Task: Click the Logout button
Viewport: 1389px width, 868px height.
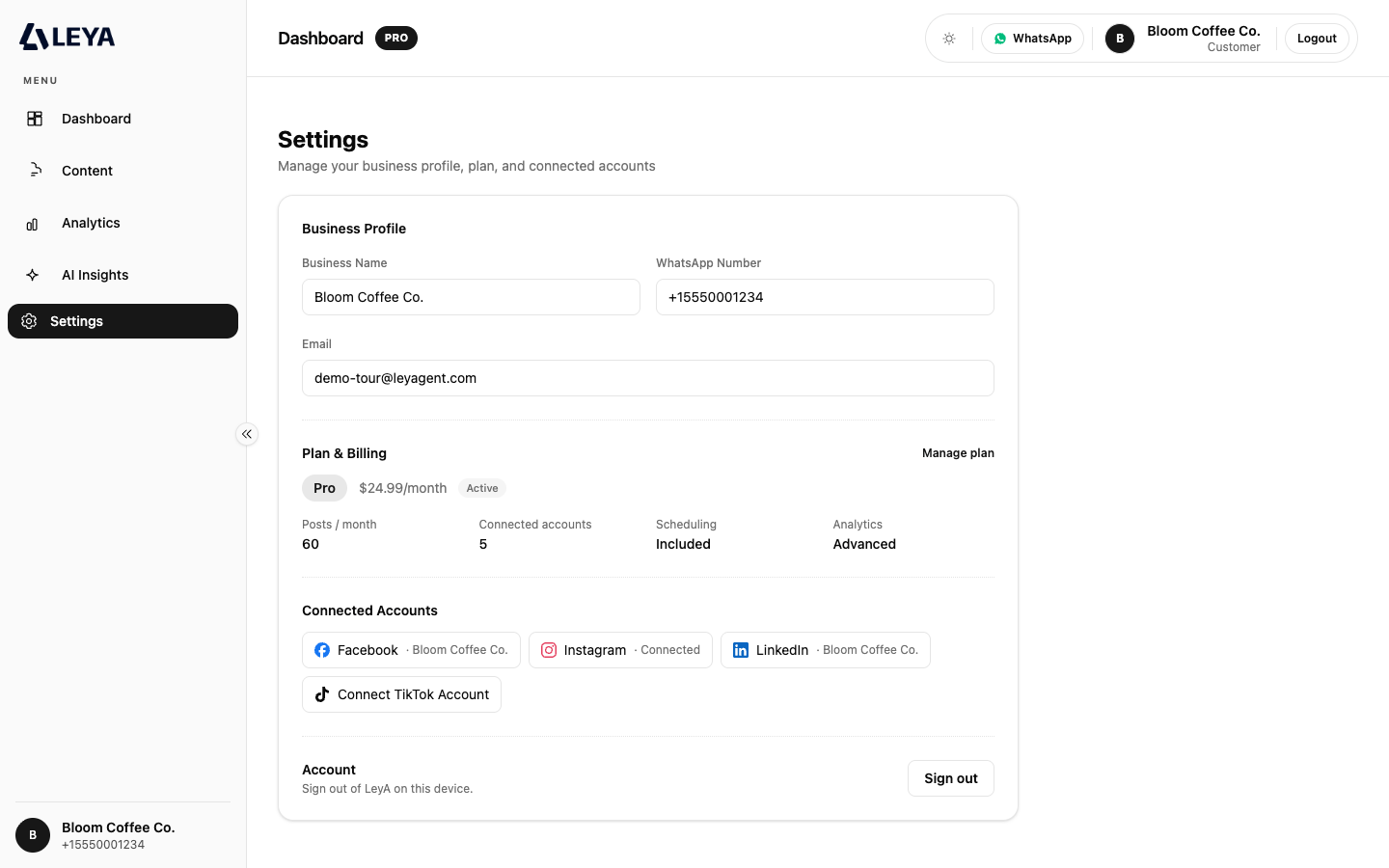Action: pos(1317,39)
